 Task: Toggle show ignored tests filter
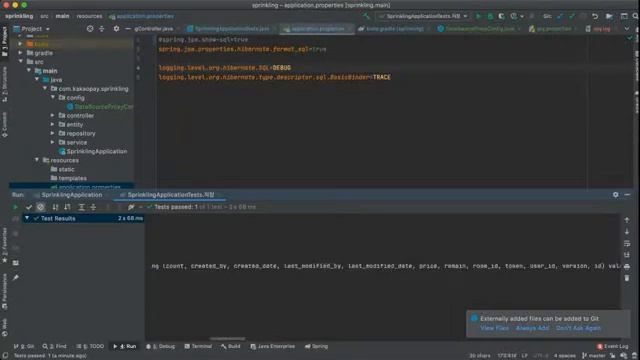coord(40,207)
